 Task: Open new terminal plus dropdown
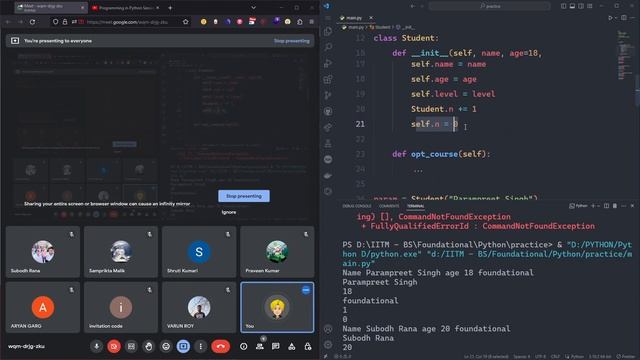[595, 206]
